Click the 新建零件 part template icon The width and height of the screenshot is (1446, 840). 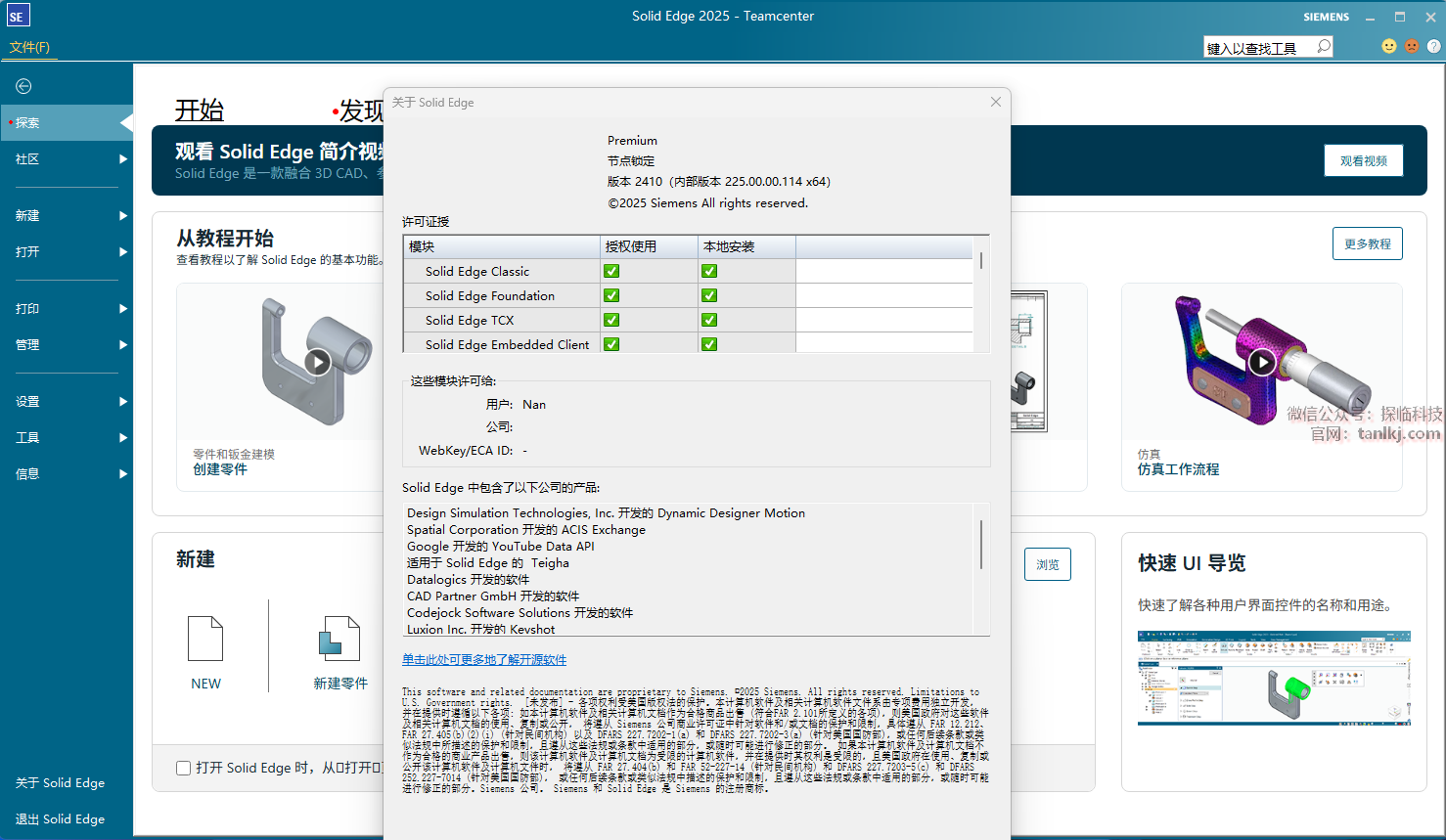click(339, 640)
